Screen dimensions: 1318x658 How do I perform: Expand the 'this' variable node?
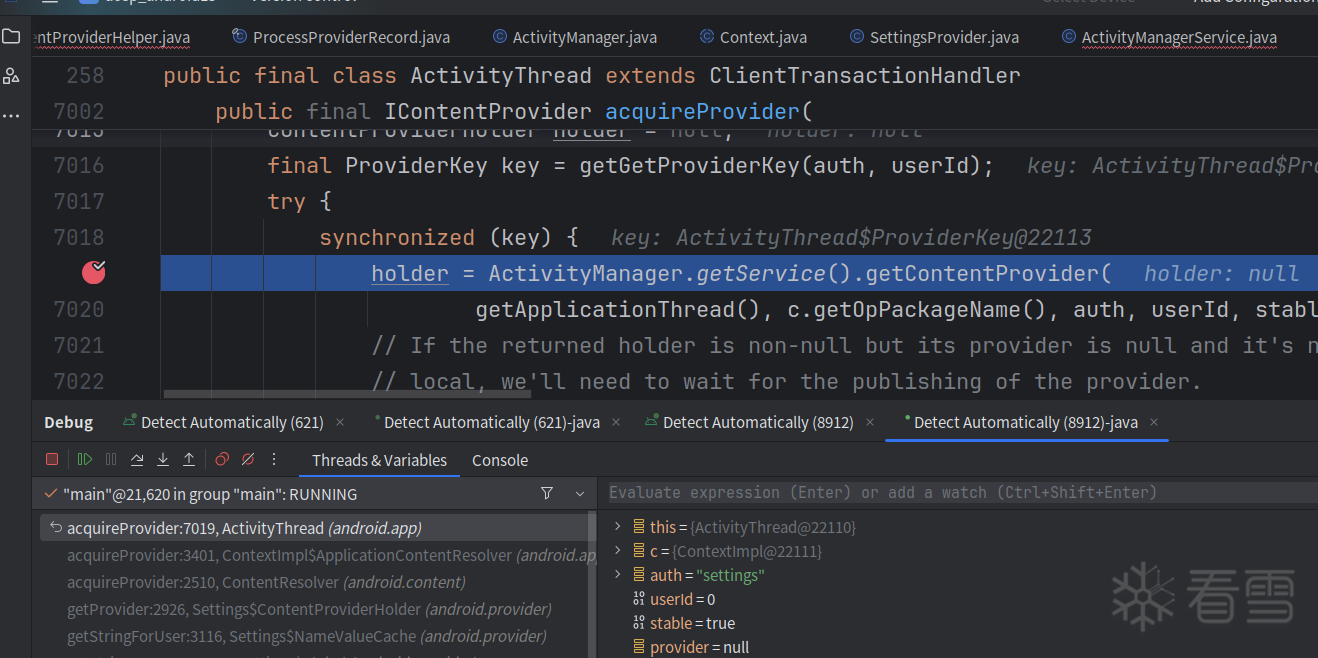617,527
